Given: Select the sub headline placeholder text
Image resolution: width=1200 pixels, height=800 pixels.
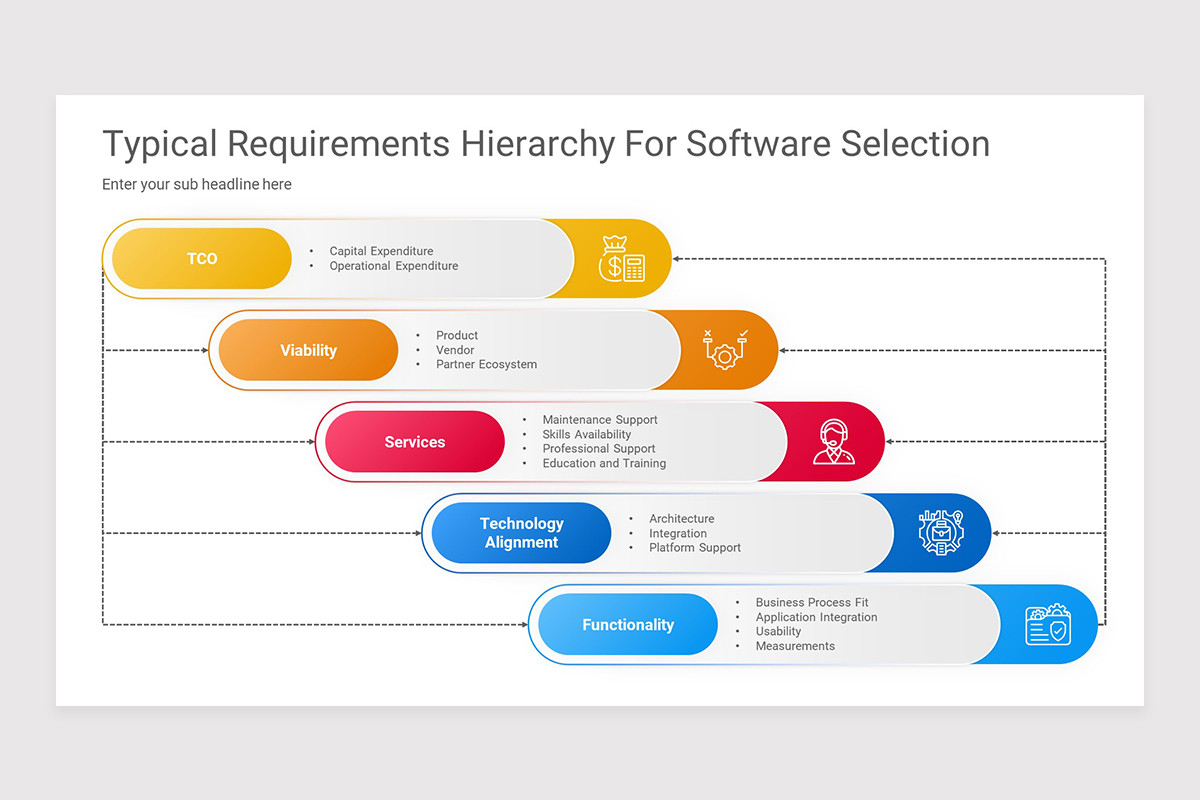Looking at the screenshot, I should 196,184.
